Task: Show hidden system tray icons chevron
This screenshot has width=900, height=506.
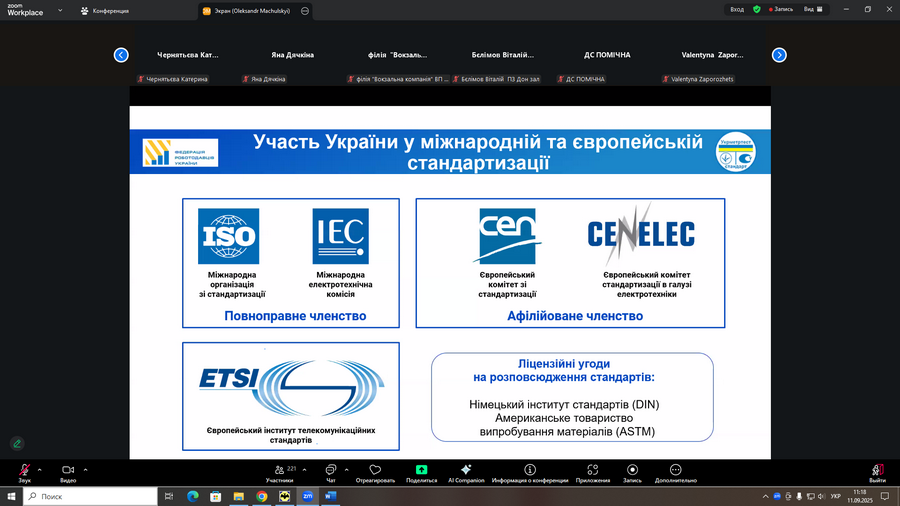Action: pyautogui.click(x=765, y=497)
